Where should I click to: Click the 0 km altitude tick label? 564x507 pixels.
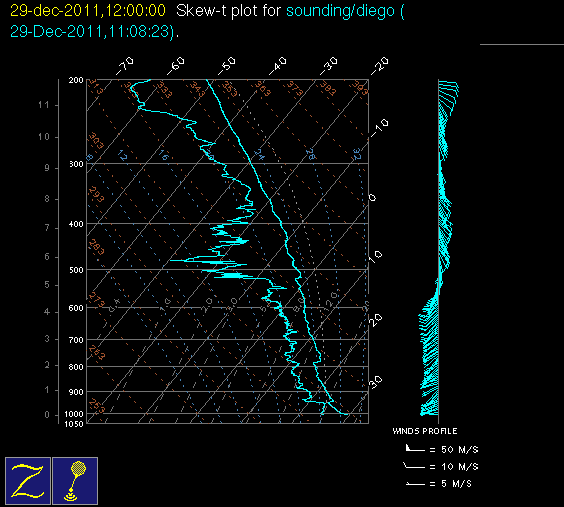click(x=46, y=415)
